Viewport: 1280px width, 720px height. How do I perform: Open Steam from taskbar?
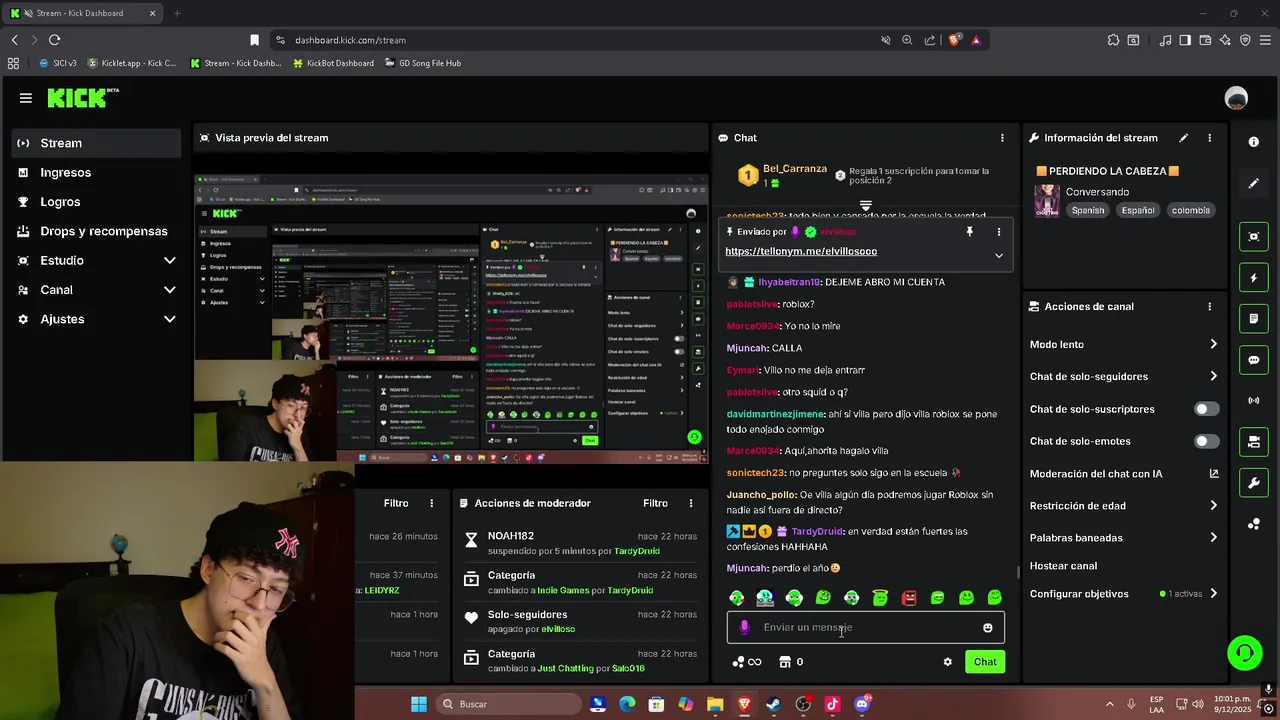click(x=774, y=704)
